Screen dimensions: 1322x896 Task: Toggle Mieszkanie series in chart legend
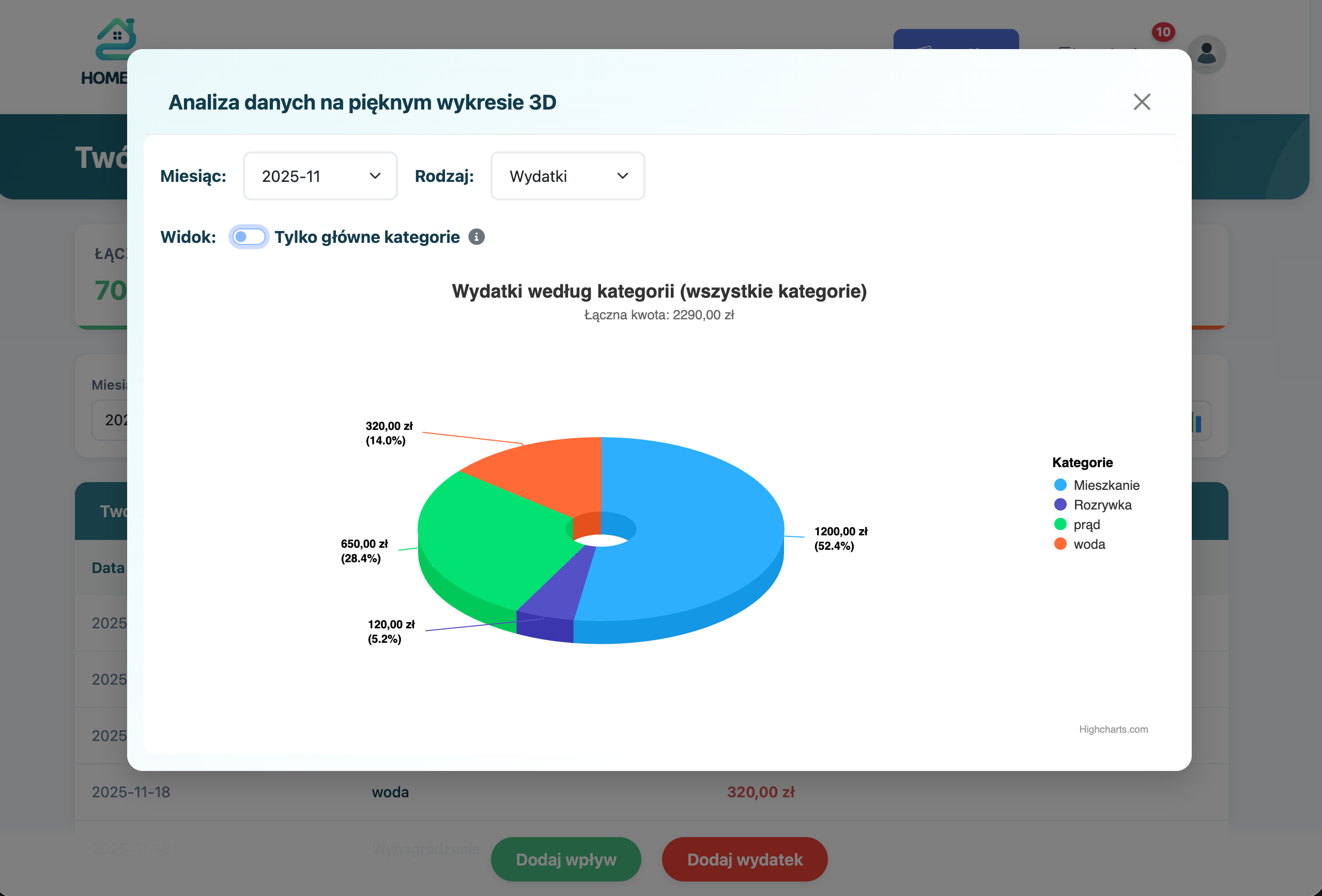[1105, 485]
